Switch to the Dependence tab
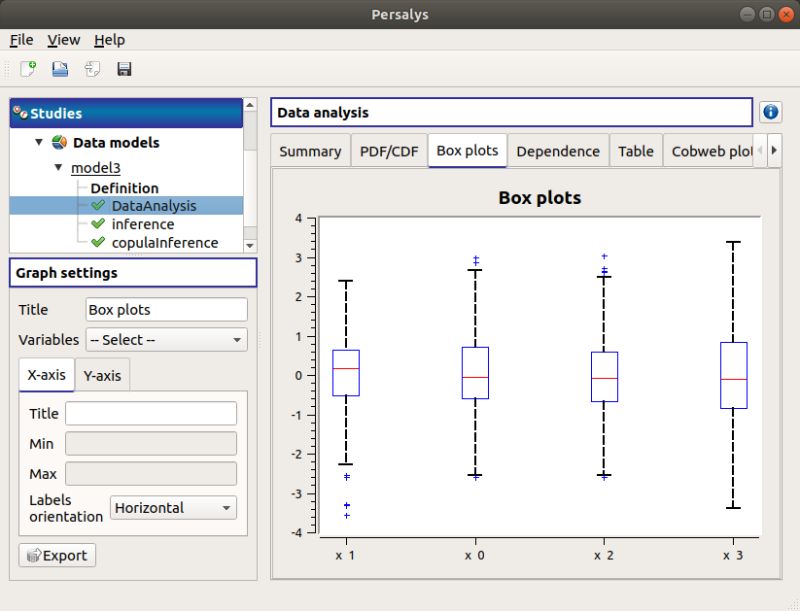The image size is (800, 611). (558, 150)
